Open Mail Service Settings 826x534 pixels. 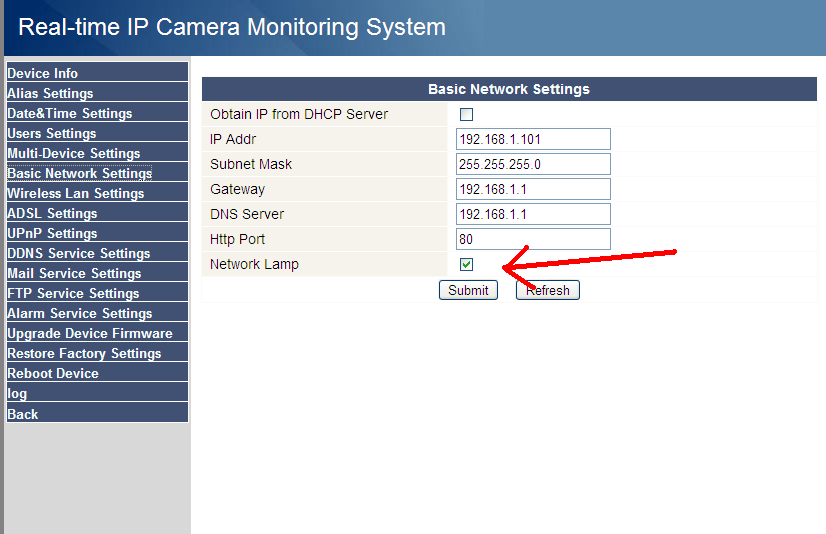pyautogui.click(x=74, y=273)
